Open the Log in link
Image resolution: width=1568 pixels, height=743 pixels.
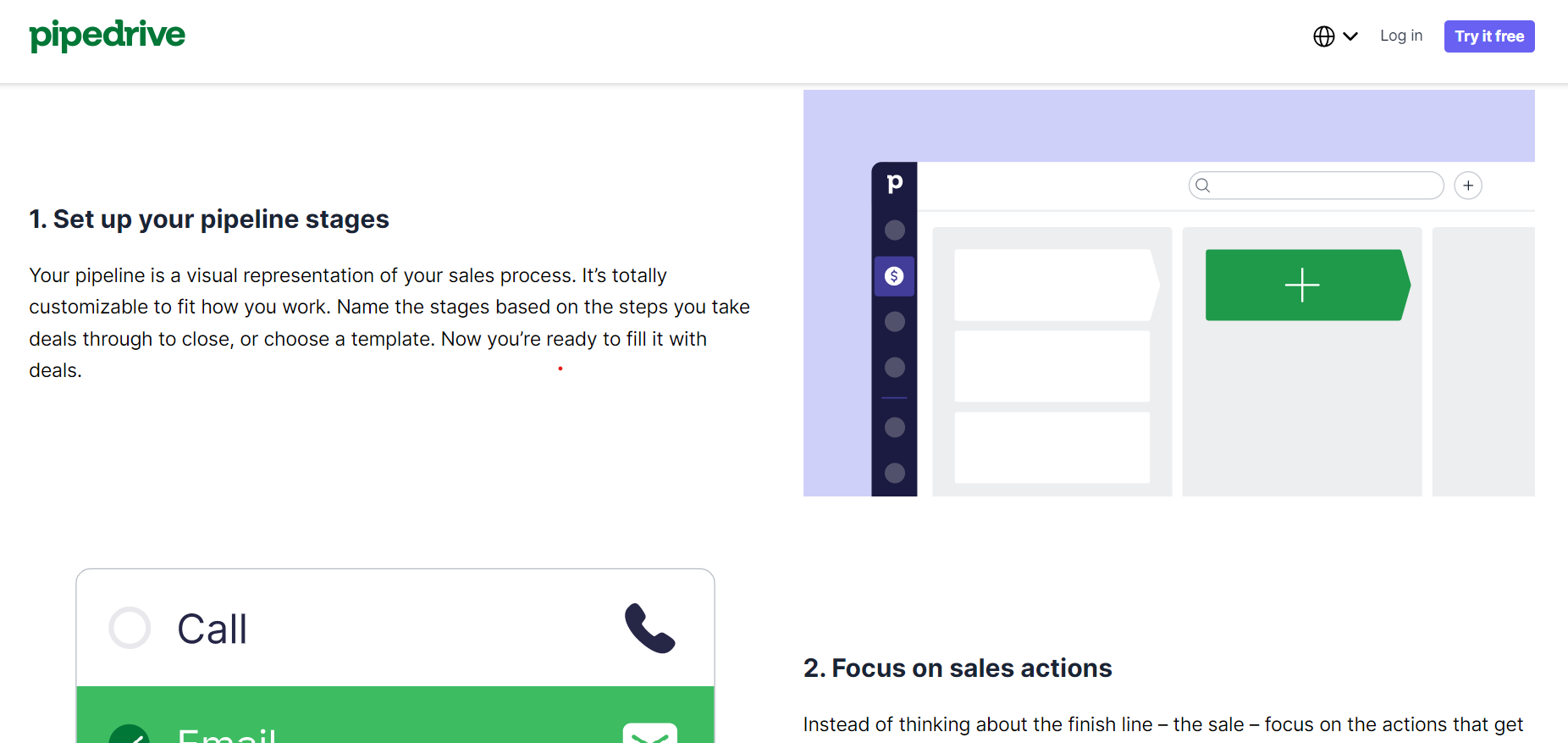click(1401, 36)
